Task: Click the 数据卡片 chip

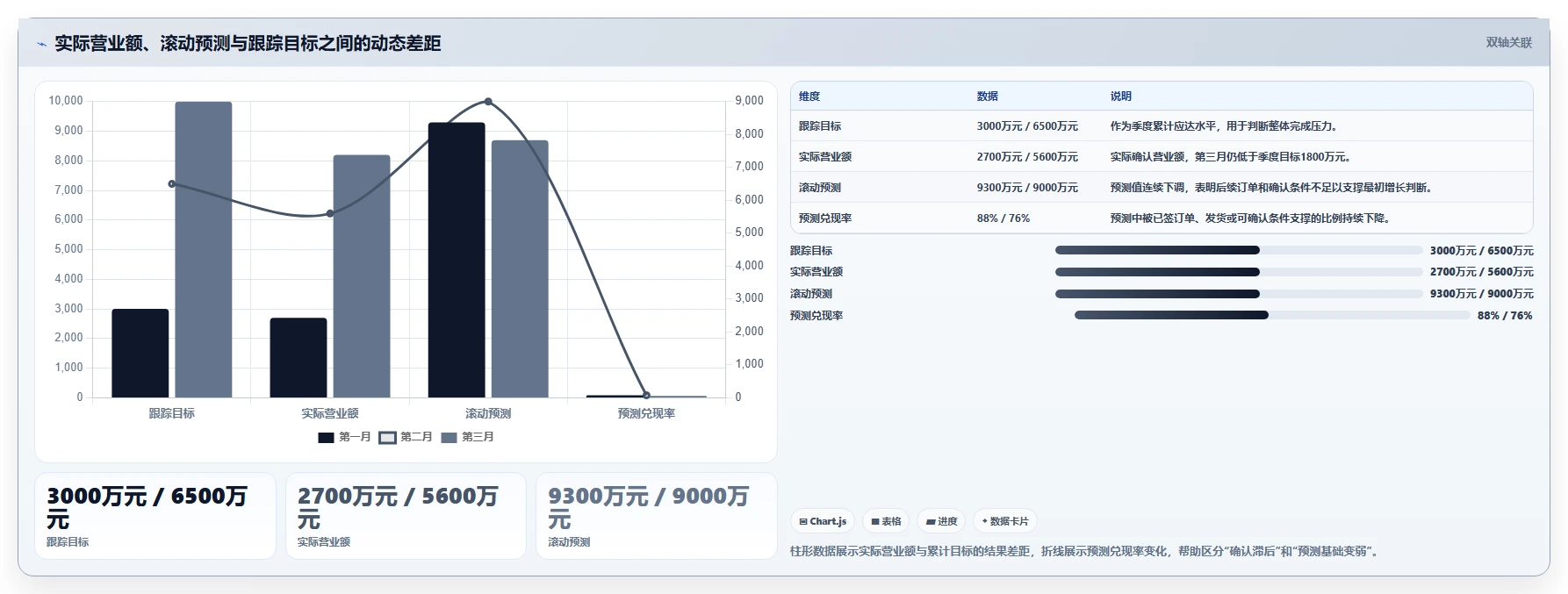Action: pyautogui.click(x=1005, y=521)
